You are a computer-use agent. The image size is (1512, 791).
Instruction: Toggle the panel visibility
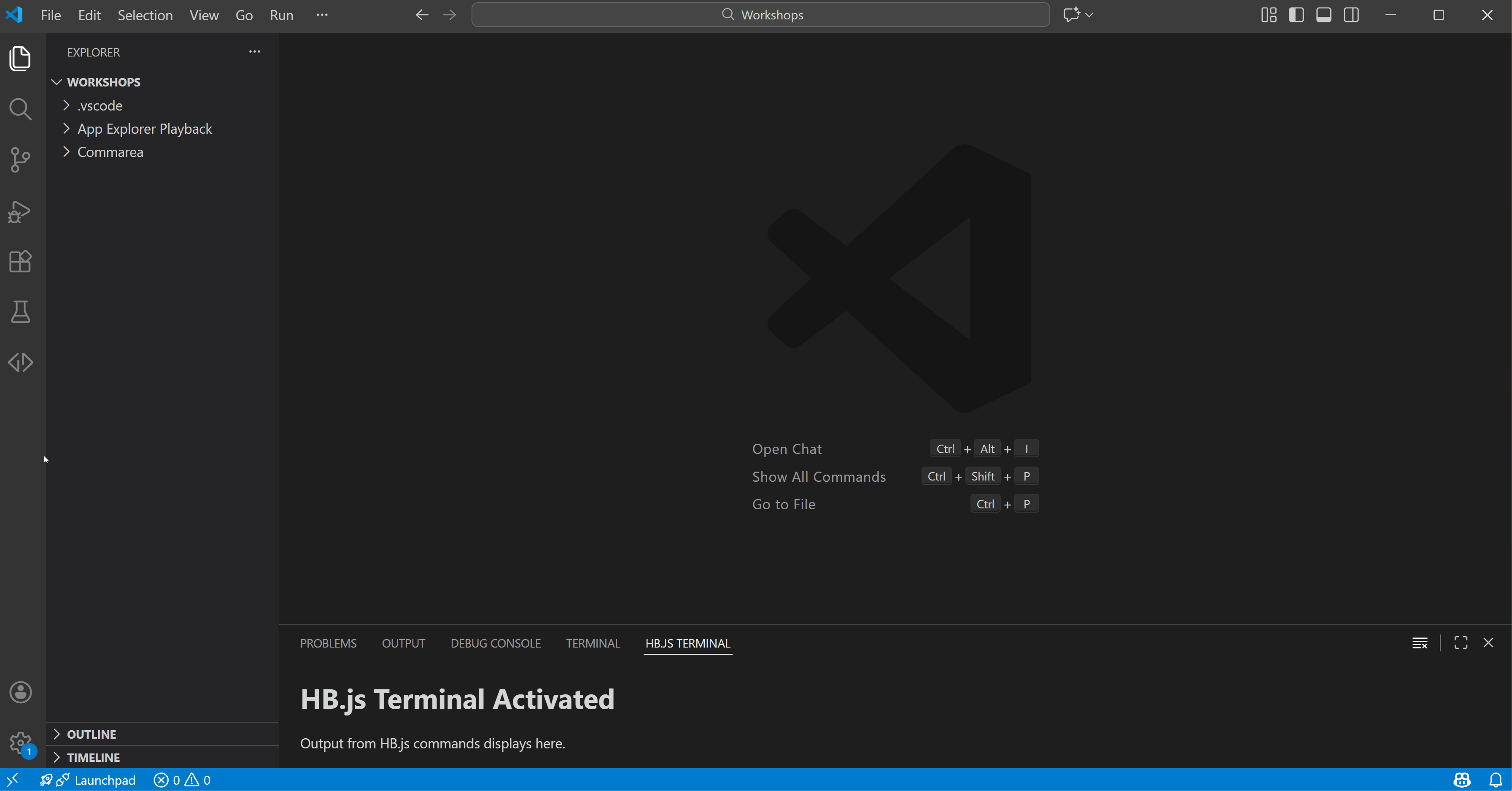tap(1323, 15)
